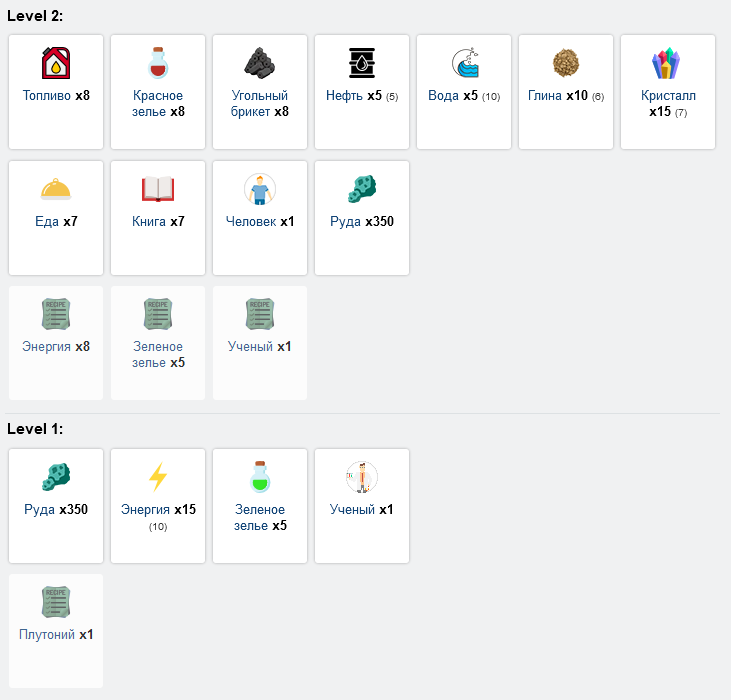Open the Руда x350 link in Level 2
Viewport: 731px width, 700px height.
pyautogui.click(x=362, y=221)
